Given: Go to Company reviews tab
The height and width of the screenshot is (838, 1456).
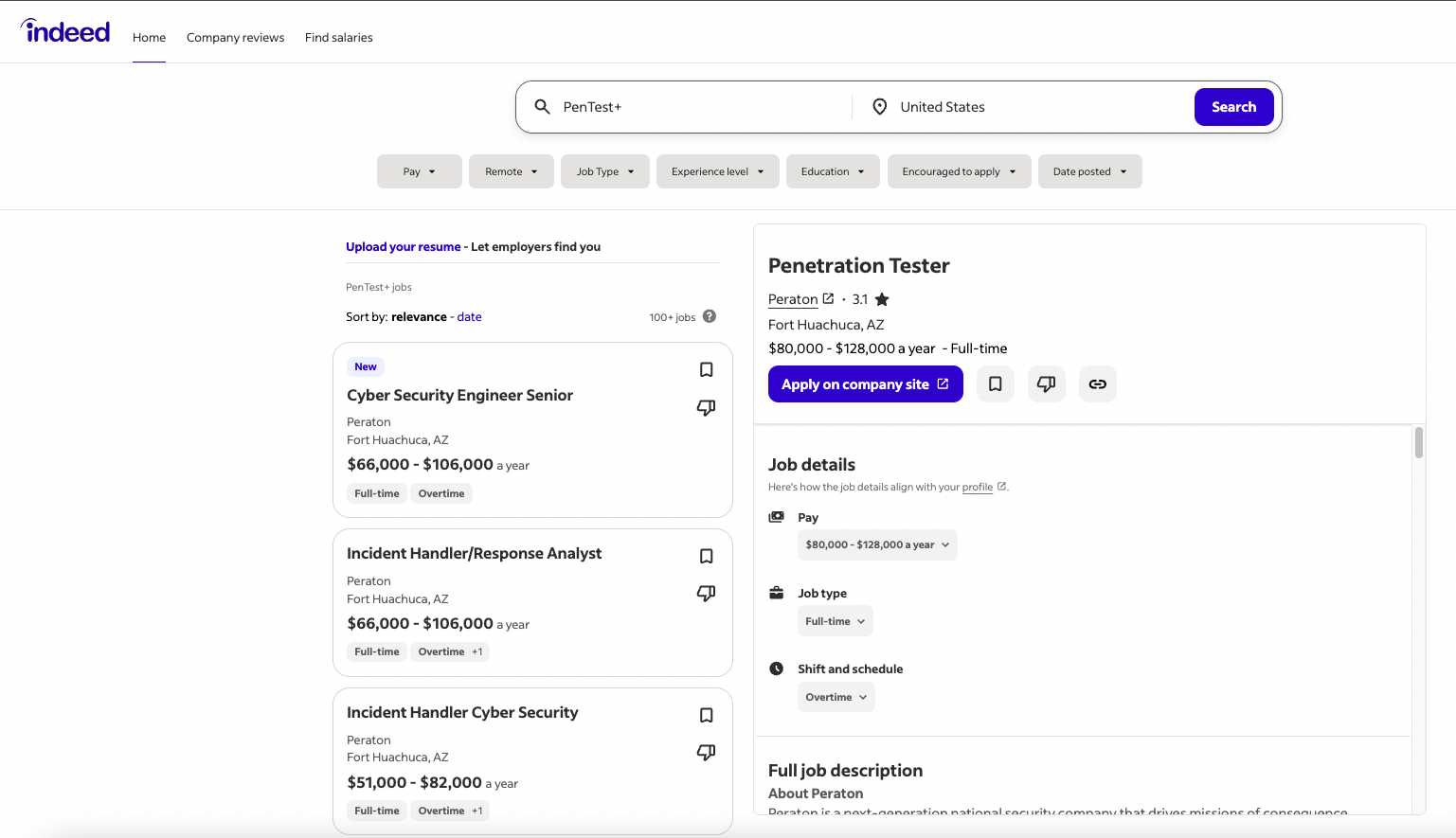Looking at the screenshot, I should [x=235, y=38].
